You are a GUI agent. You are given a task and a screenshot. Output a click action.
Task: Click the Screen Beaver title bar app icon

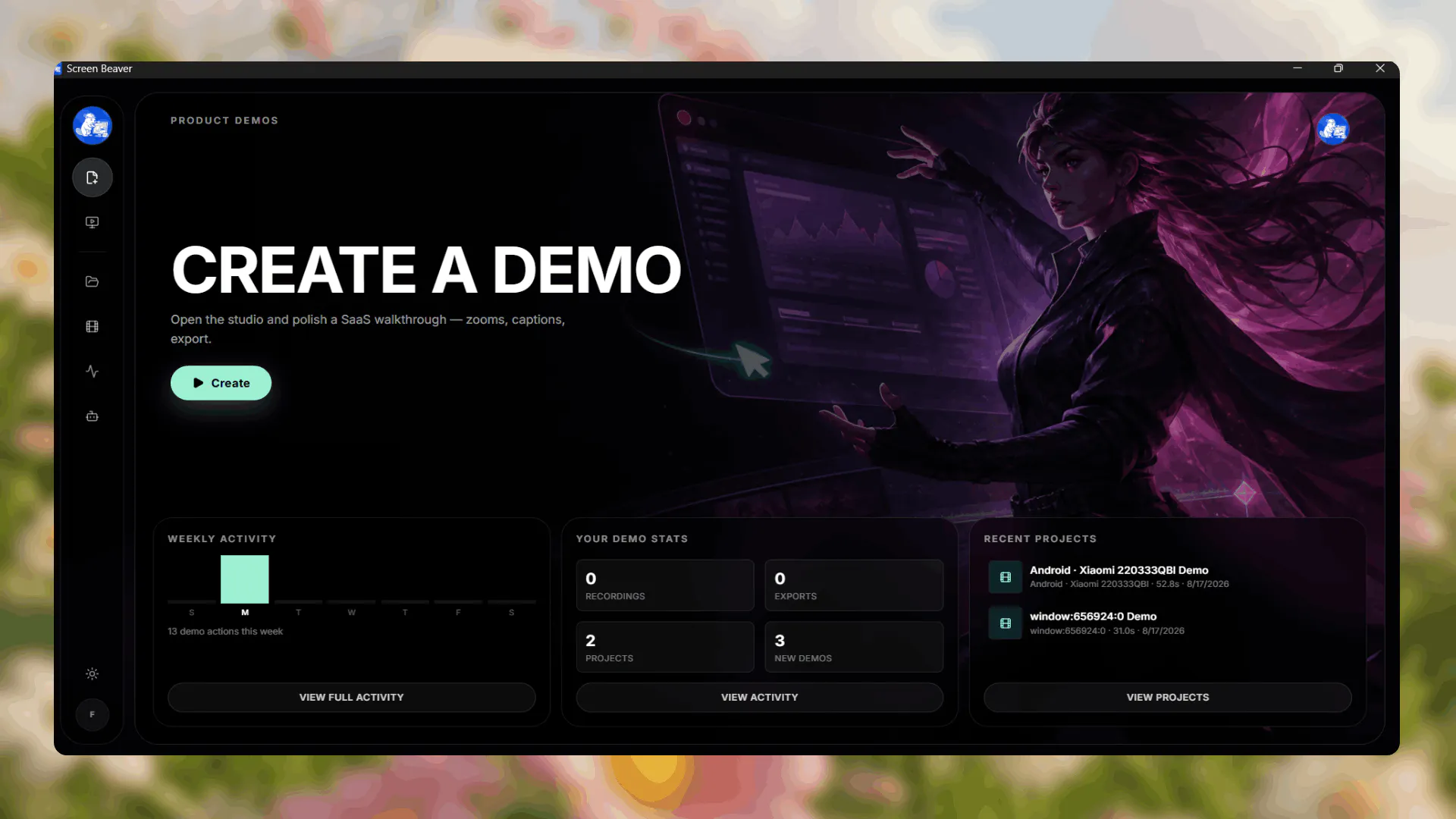58,68
